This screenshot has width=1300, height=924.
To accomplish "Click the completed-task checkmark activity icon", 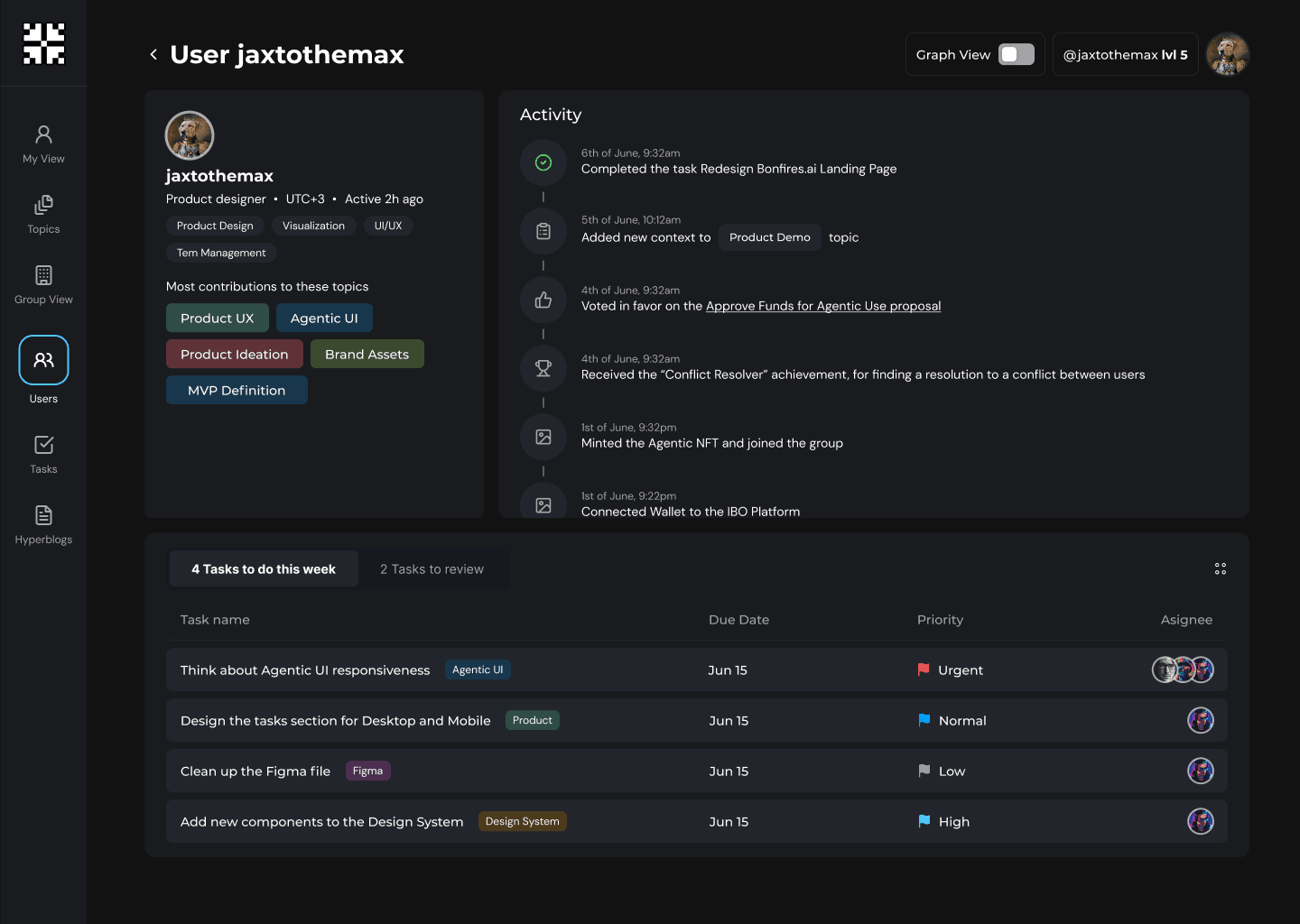I will tap(543, 162).
